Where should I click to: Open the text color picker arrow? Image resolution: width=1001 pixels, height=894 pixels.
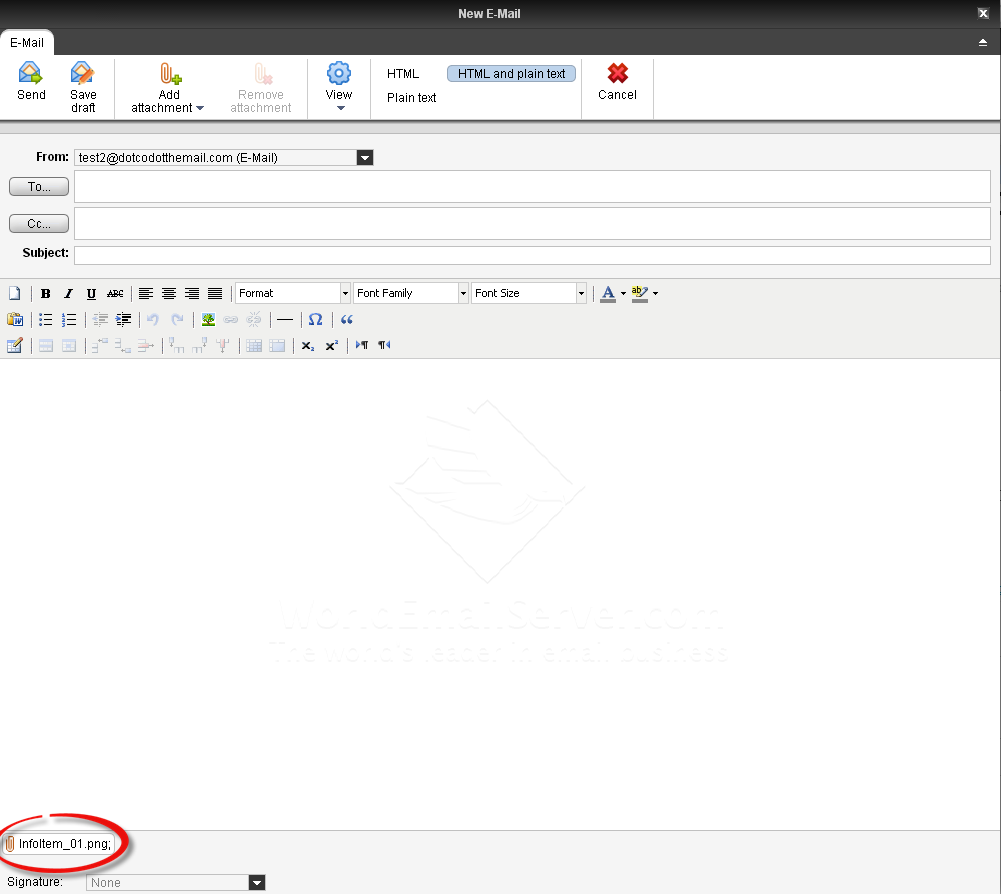tap(624, 294)
